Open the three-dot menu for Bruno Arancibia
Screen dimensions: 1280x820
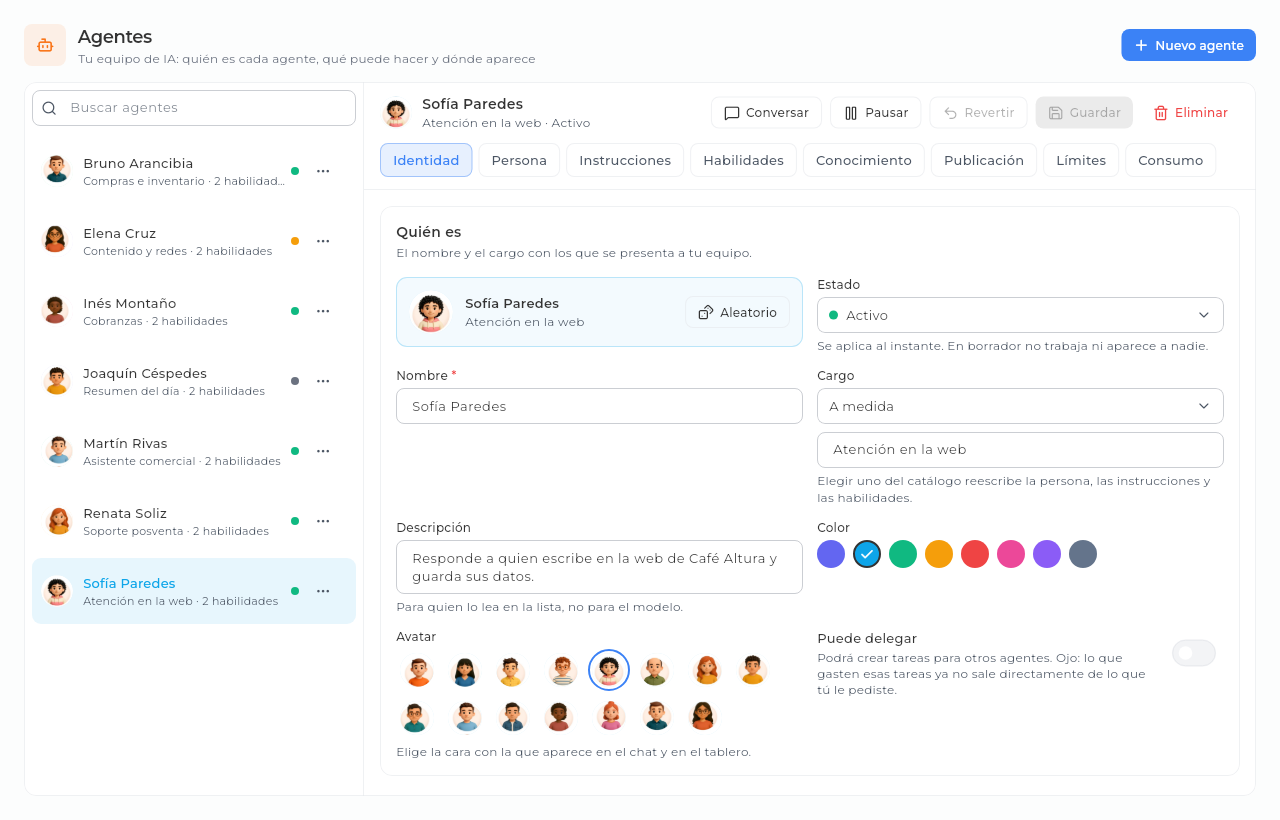323,171
